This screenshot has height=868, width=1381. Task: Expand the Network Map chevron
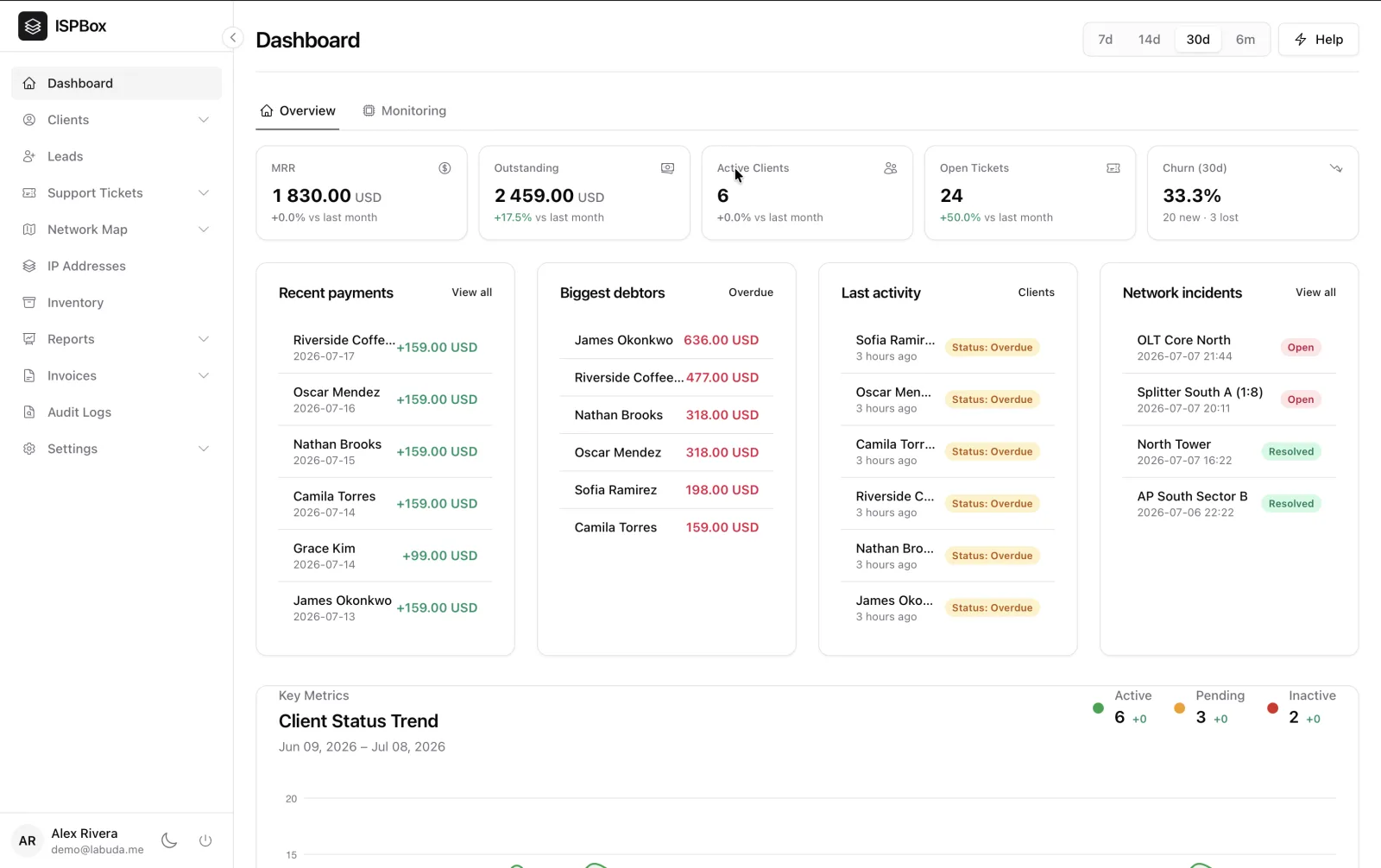pyautogui.click(x=204, y=230)
